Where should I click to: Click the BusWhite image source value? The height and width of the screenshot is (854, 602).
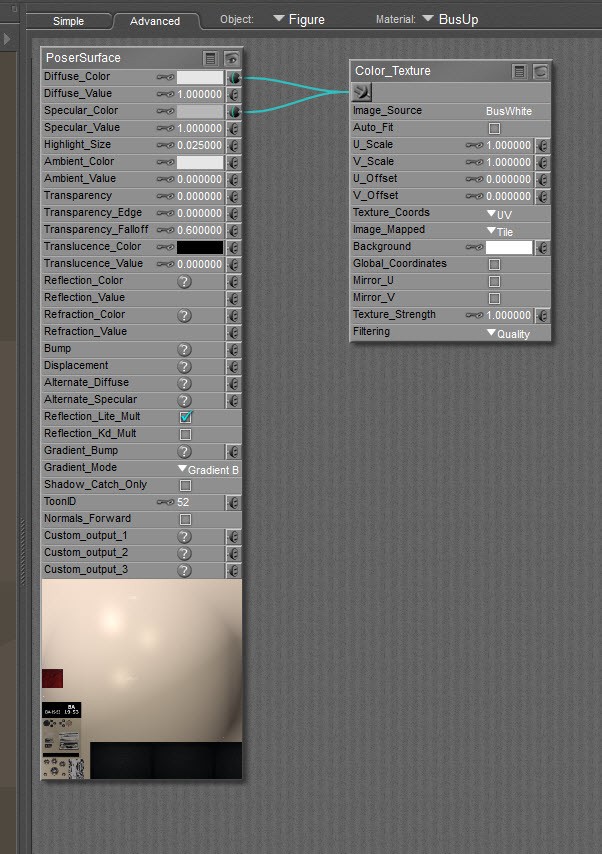coord(509,111)
